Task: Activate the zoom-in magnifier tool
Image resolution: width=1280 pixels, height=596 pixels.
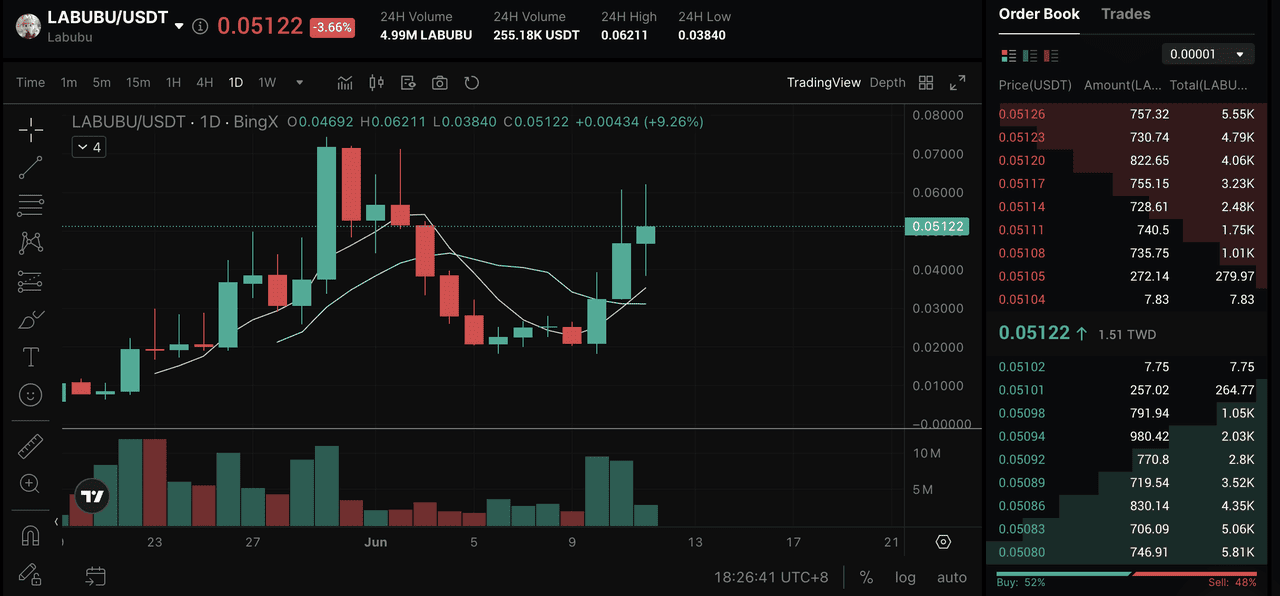Action: click(x=31, y=484)
